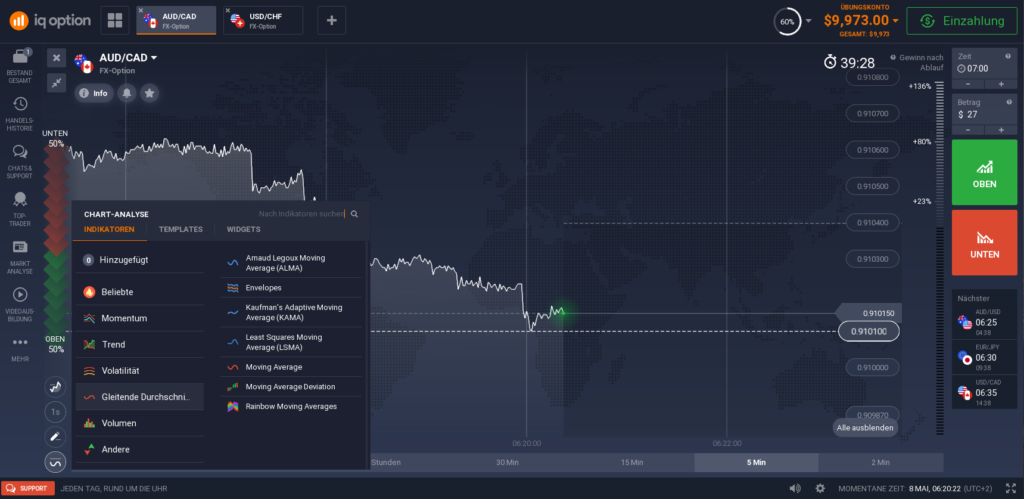Open the 1s candle interval button

click(56, 412)
